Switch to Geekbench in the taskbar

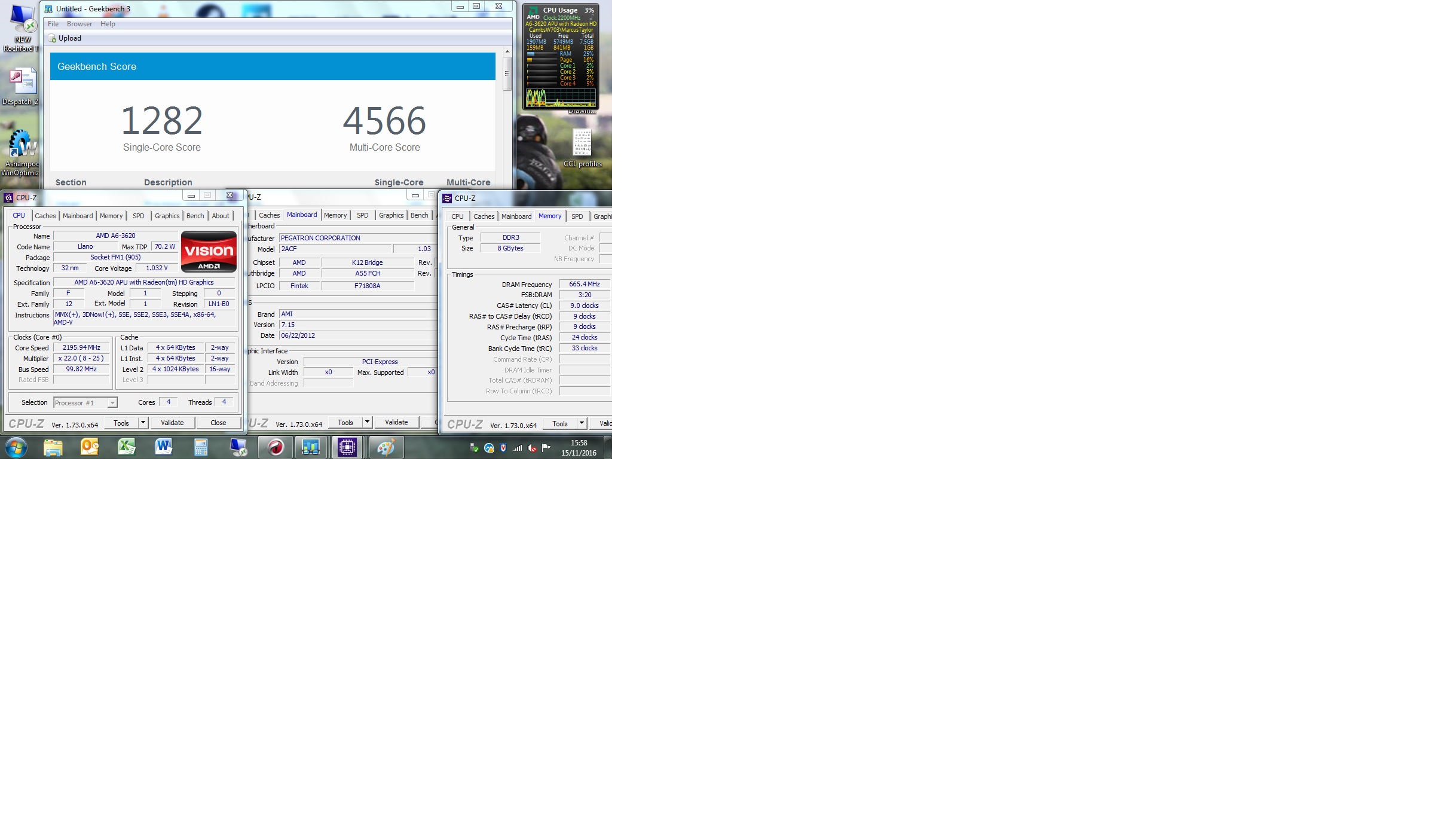click(311, 447)
